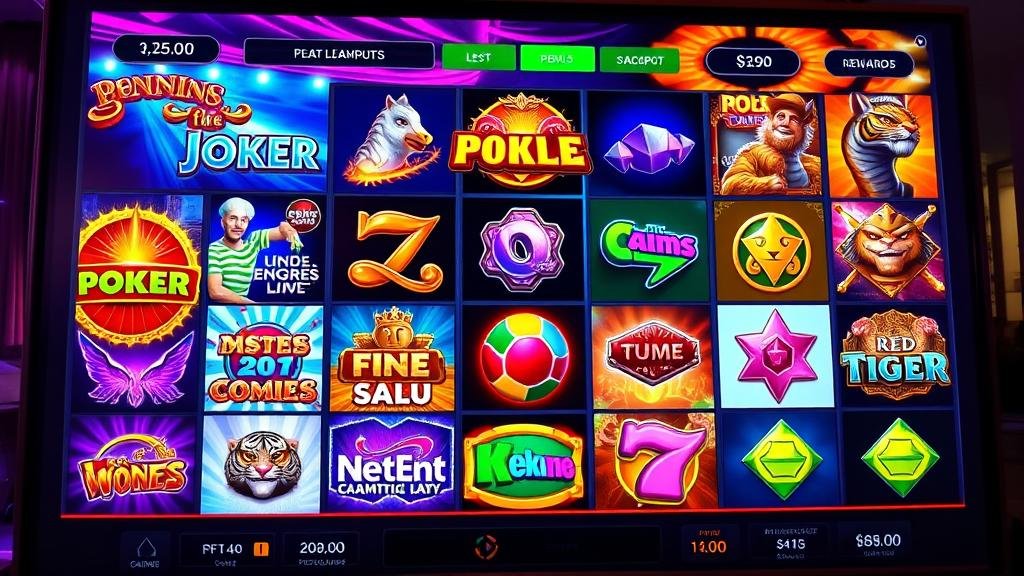
Task: Open the white tiger face tile
Action: (x=261, y=464)
